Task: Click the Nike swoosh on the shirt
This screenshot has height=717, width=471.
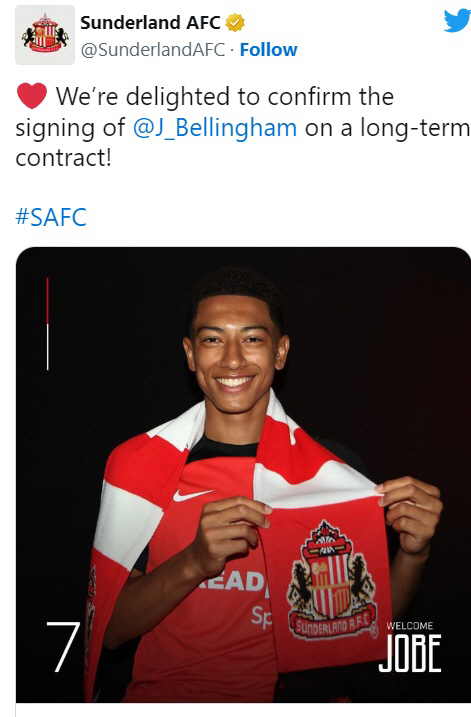Action: point(193,495)
